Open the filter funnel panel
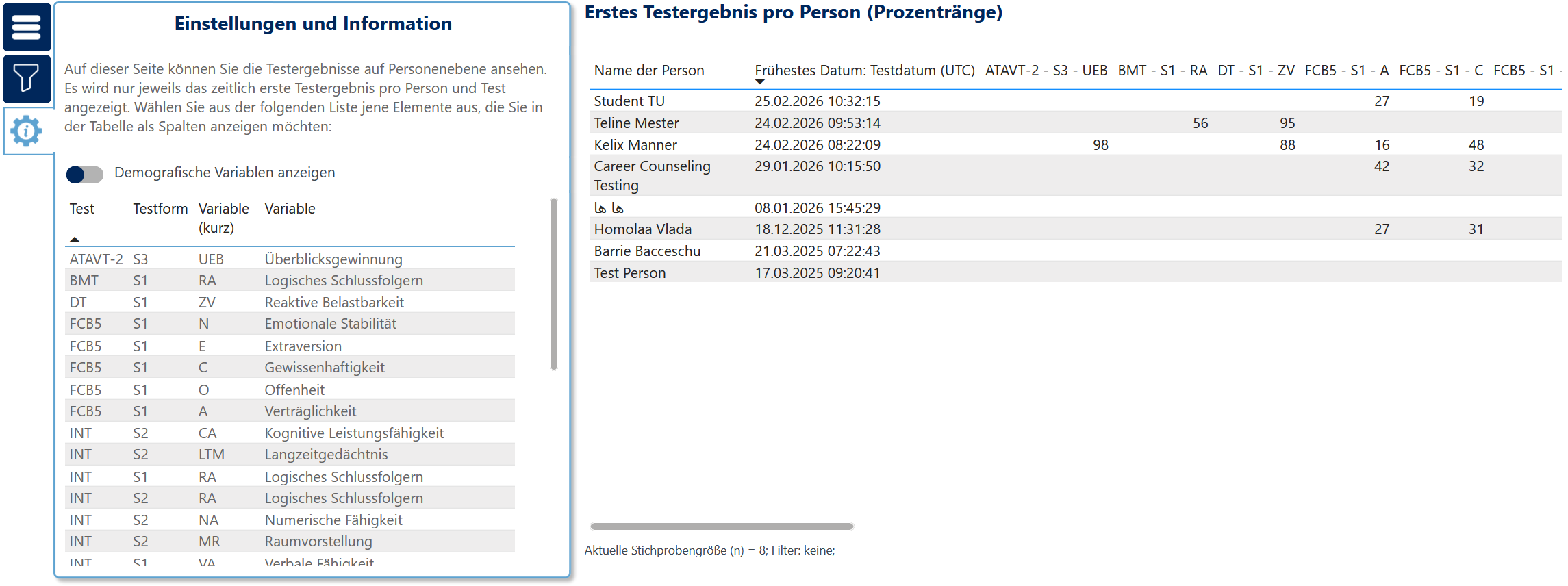Screen dimensions: 1568x586 (27, 78)
